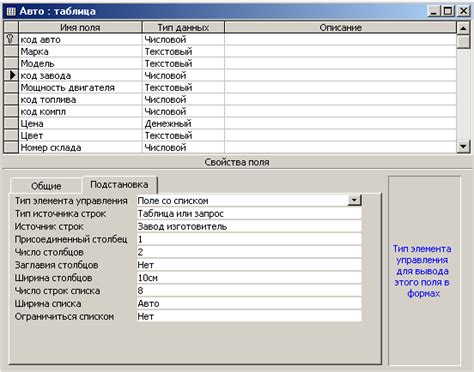Click the 'Имя поля' column header

pos(80,27)
